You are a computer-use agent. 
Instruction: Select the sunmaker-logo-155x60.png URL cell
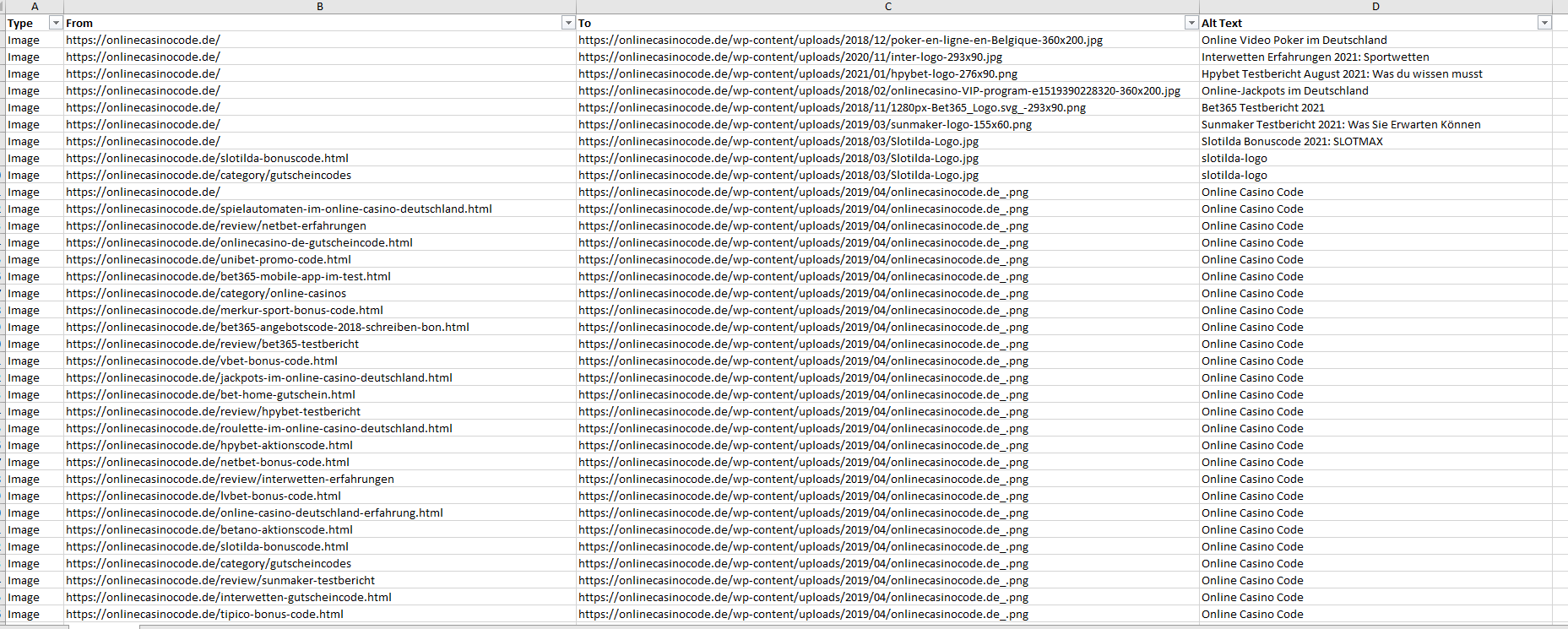pyautogui.click(x=805, y=124)
